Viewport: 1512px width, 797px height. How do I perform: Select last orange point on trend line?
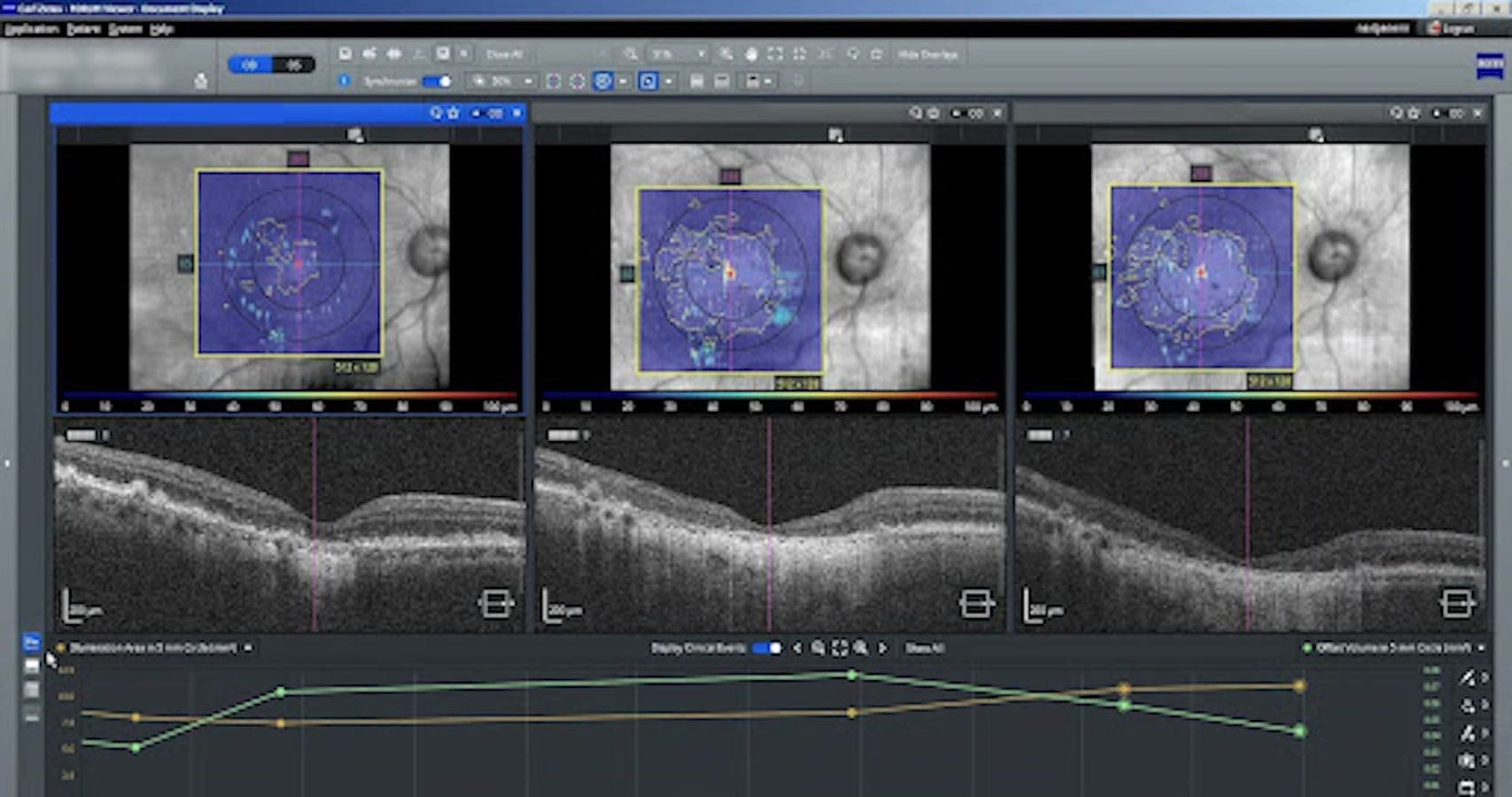[1299, 685]
